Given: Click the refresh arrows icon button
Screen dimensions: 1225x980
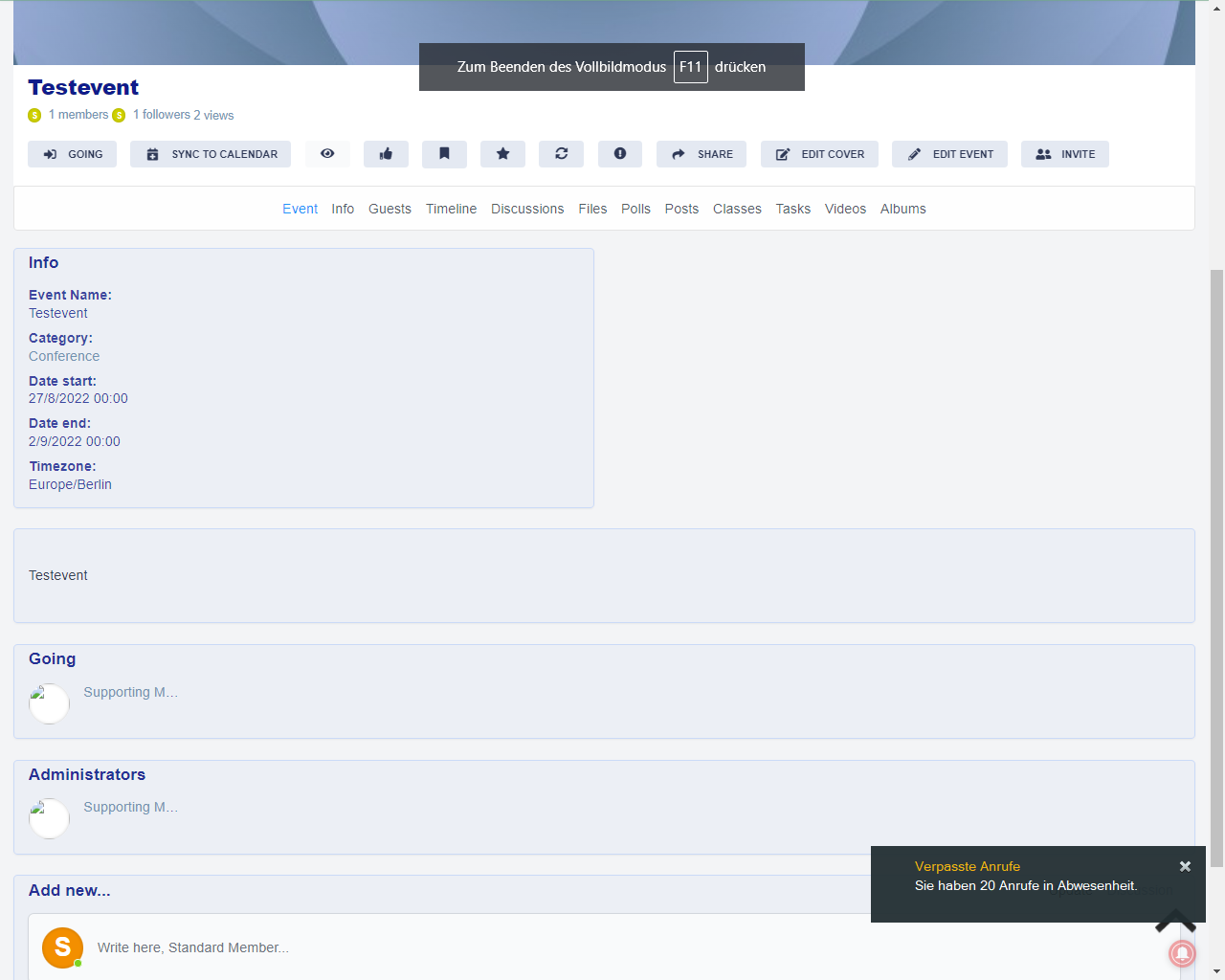Looking at the screenshot, I should click(561, 154).
